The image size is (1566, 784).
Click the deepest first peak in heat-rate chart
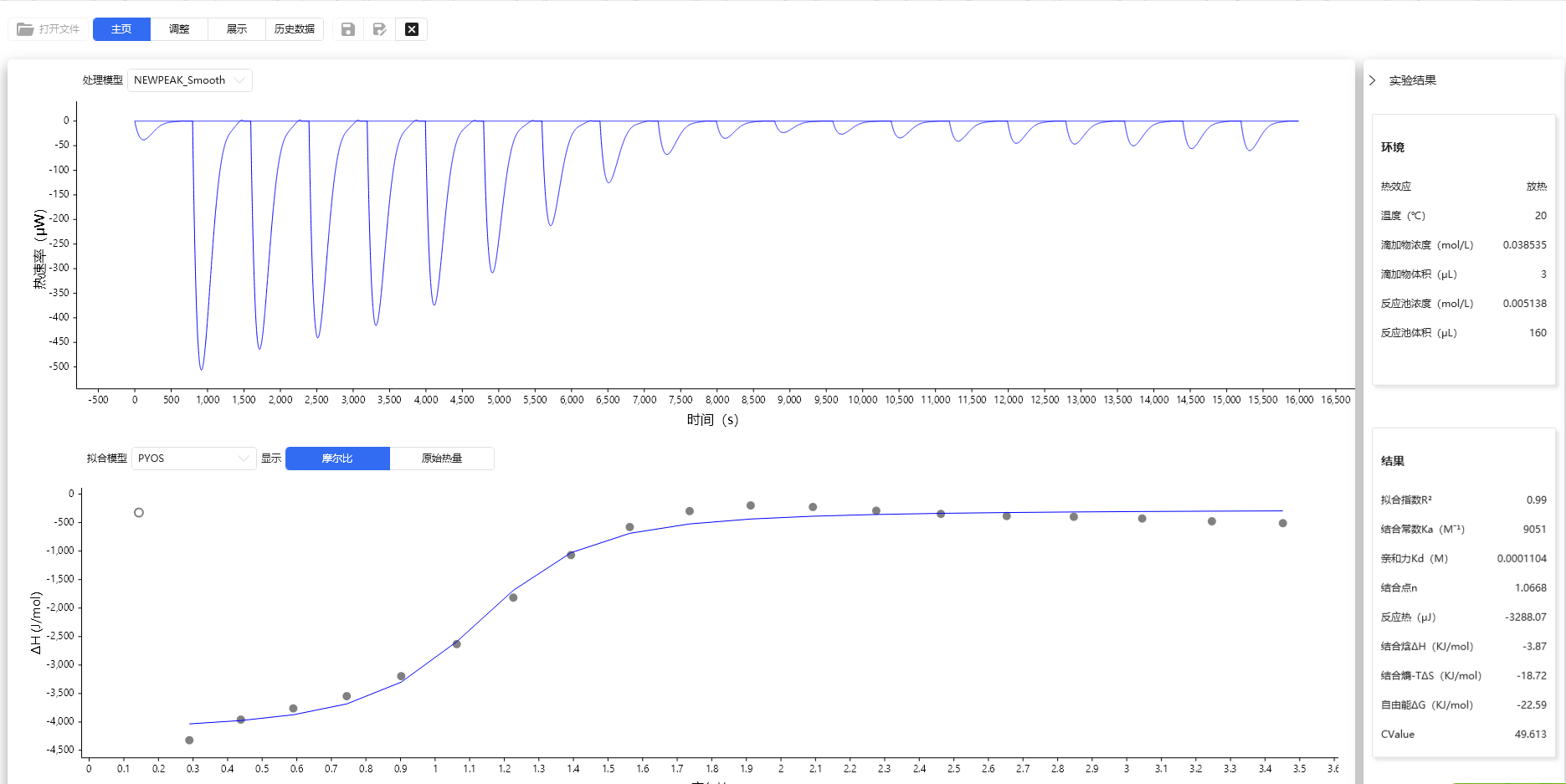tap(202, 369)
